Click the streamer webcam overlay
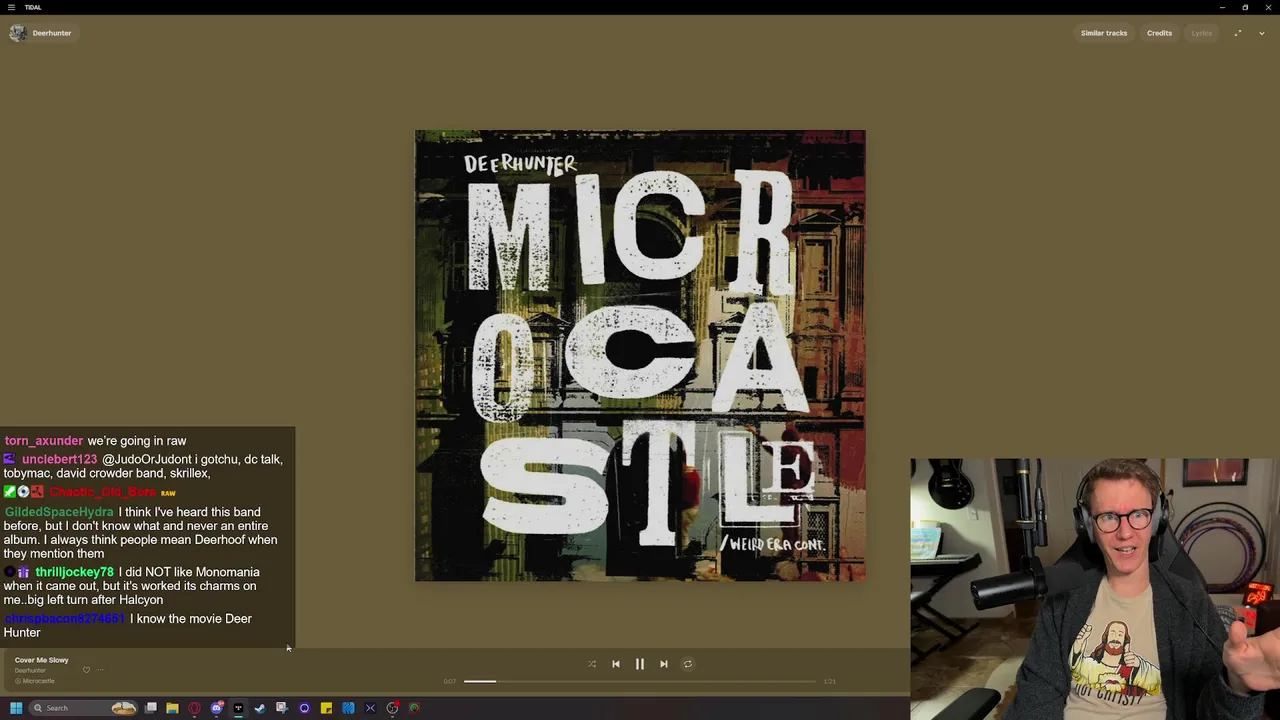Viewport: 1280px width, 720px height. coord(1095,589)
